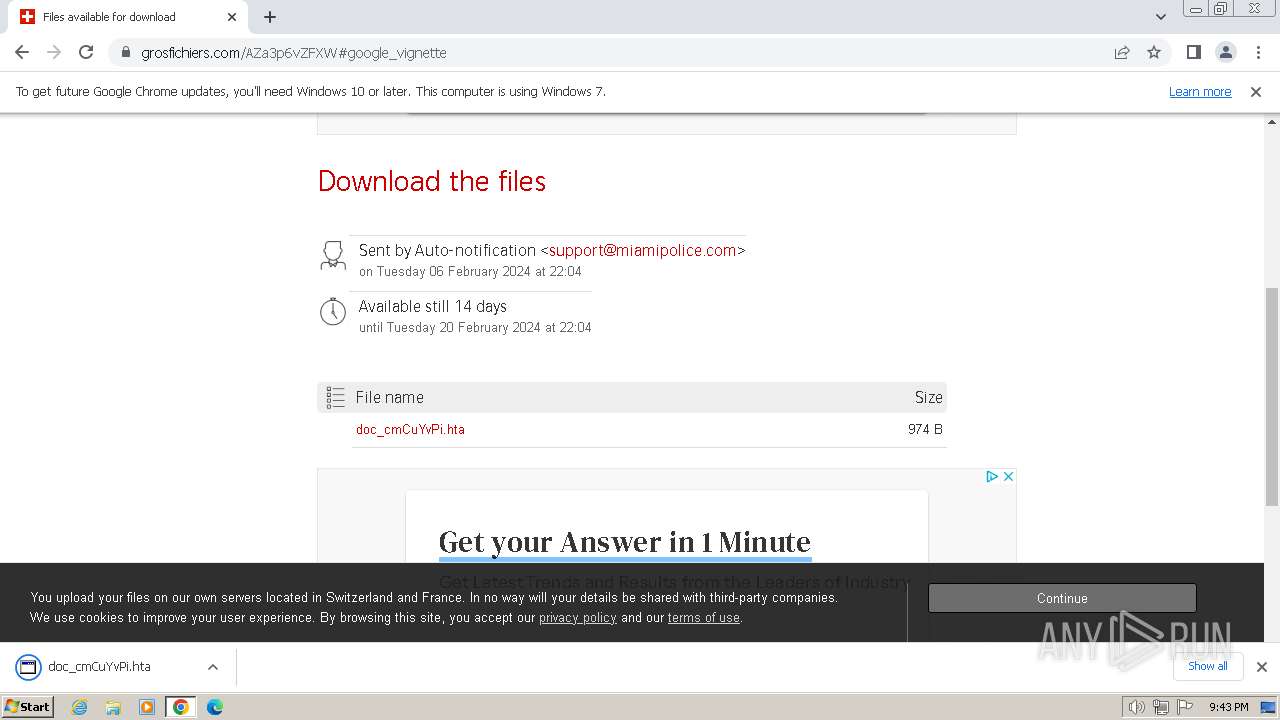
Task: Click the 974 B file size
Action: click(925, 429)
